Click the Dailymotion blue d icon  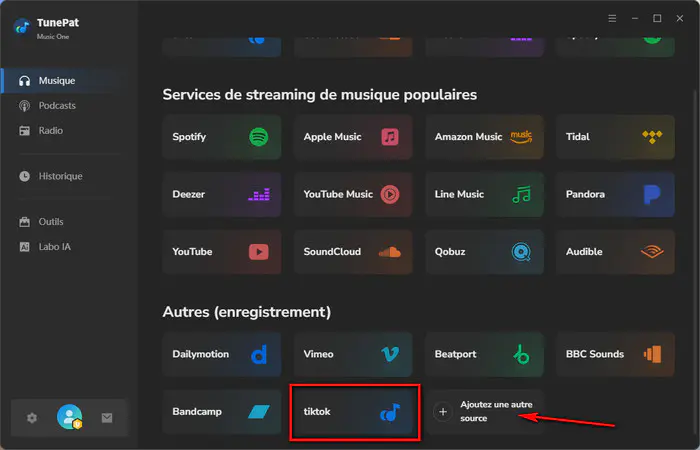tap(259, 354)
